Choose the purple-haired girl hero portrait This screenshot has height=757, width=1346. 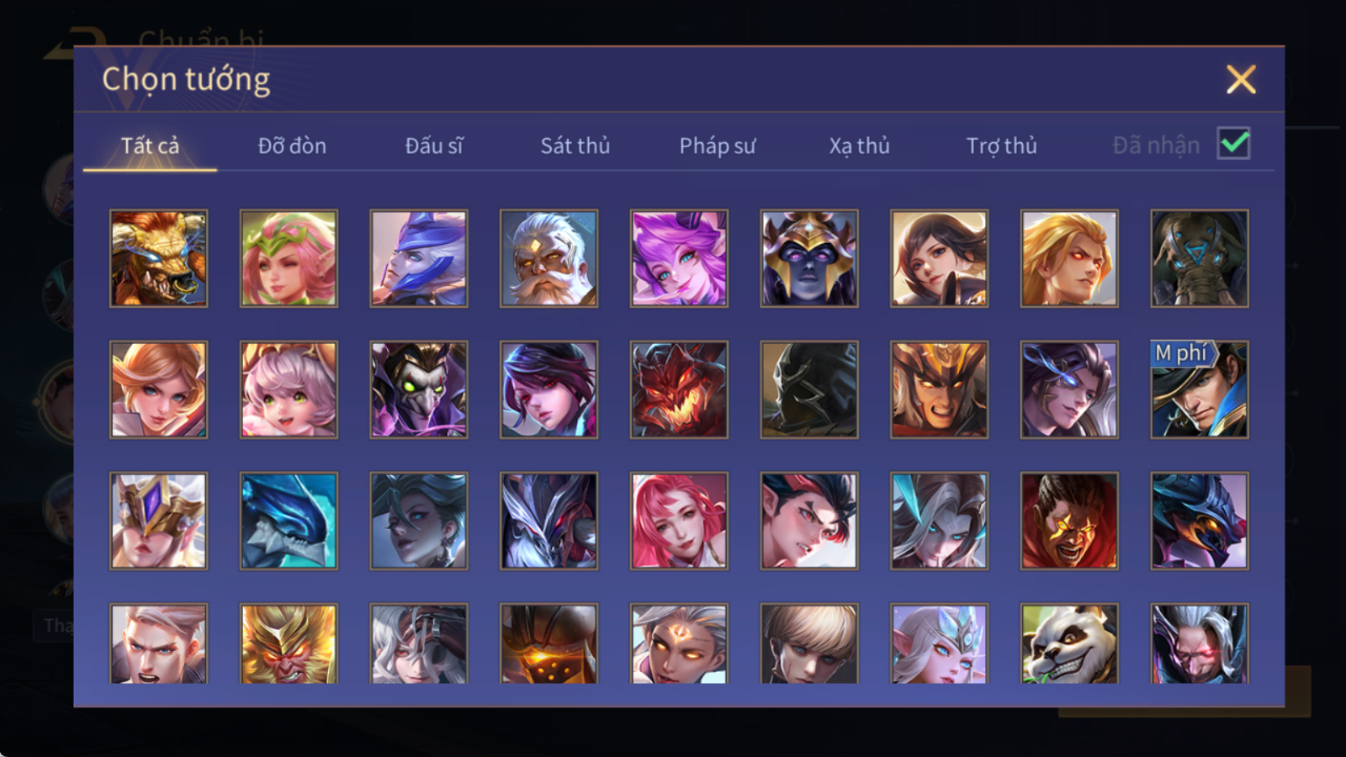(679, 258)
